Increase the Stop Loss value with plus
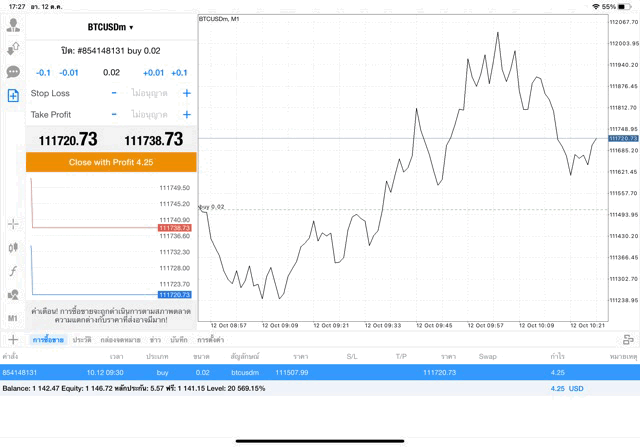Viewport: 640px width, 447px height. pos(186,93)
